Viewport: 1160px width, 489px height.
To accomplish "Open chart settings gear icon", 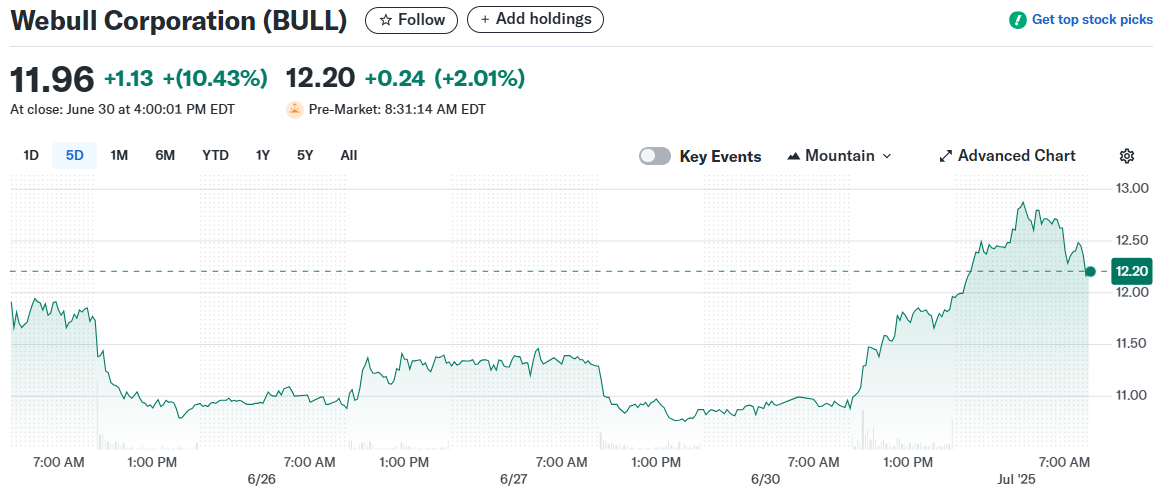I will point(1127,156).
